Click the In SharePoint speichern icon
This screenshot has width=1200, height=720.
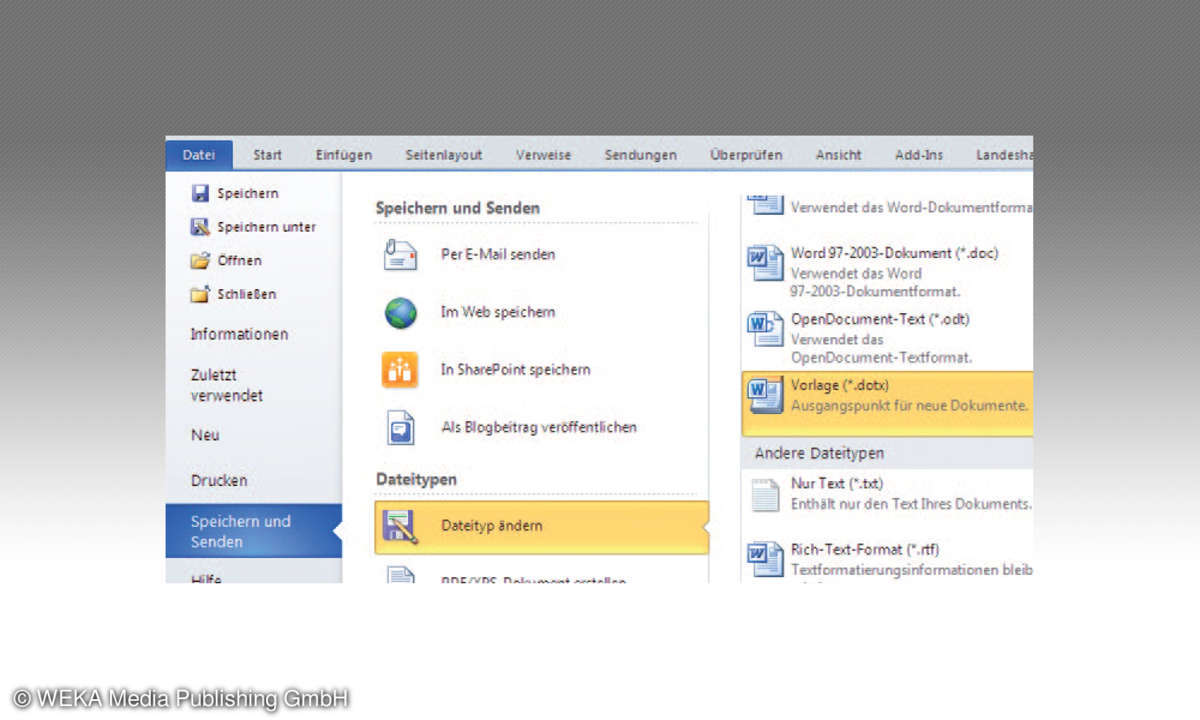pos(400,370)
